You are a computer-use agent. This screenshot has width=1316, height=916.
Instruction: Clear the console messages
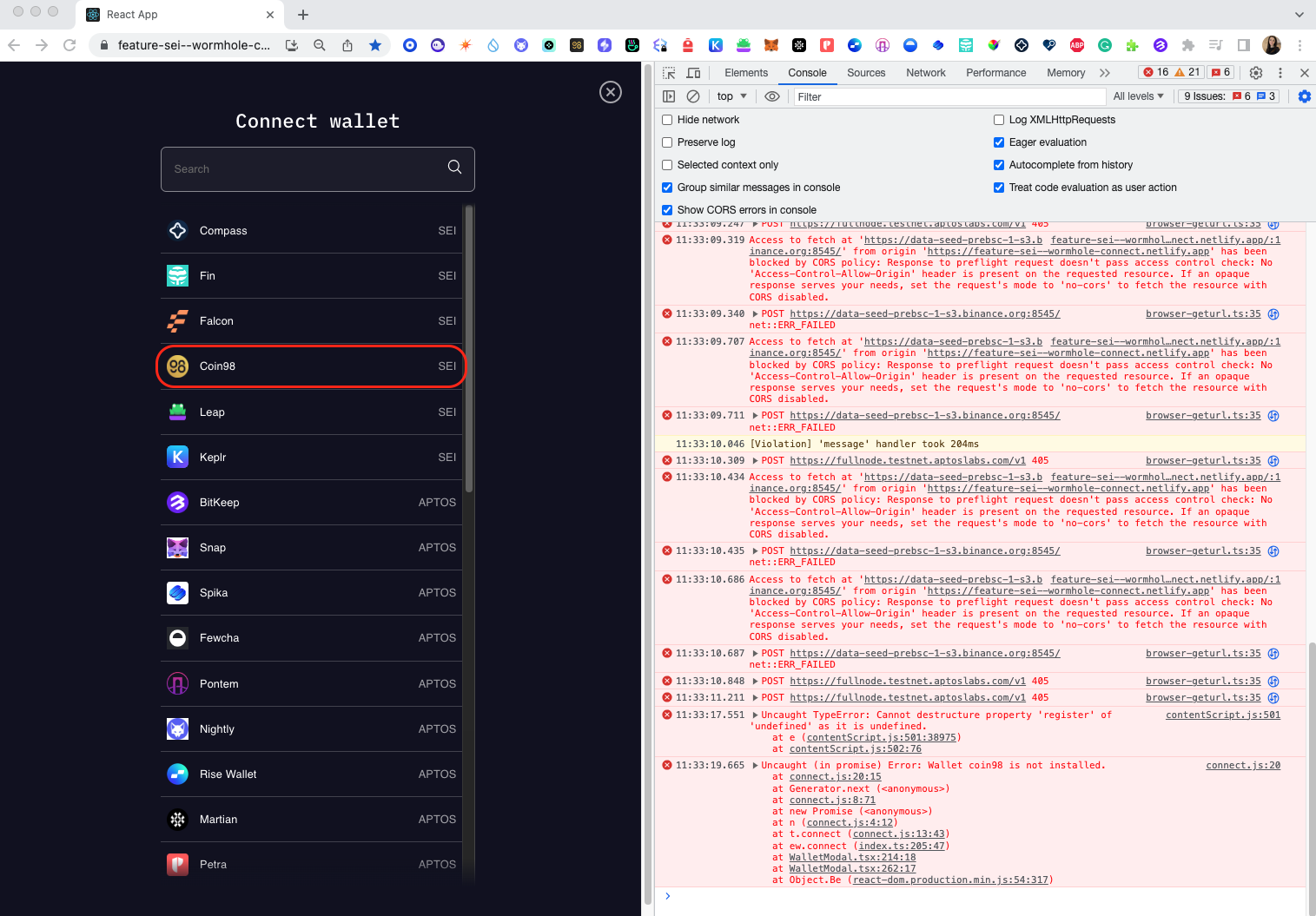tap(692, 96)
